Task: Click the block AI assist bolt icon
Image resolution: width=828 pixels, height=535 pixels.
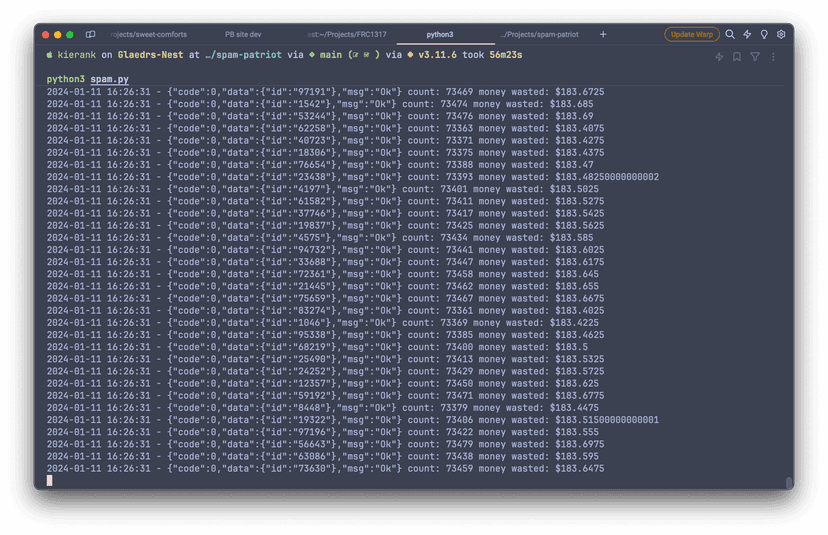Action: tap(719, 57)
